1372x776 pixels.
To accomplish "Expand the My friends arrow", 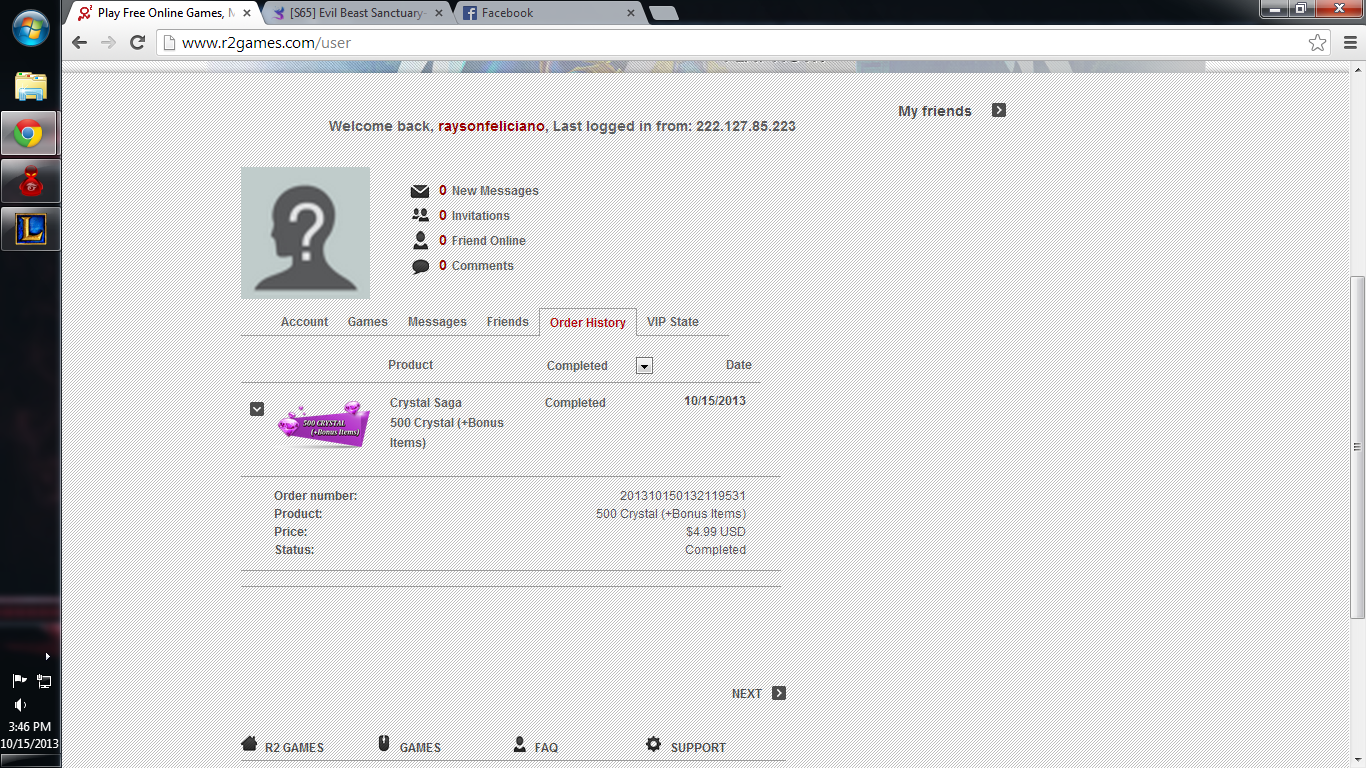I will (998, 111).
